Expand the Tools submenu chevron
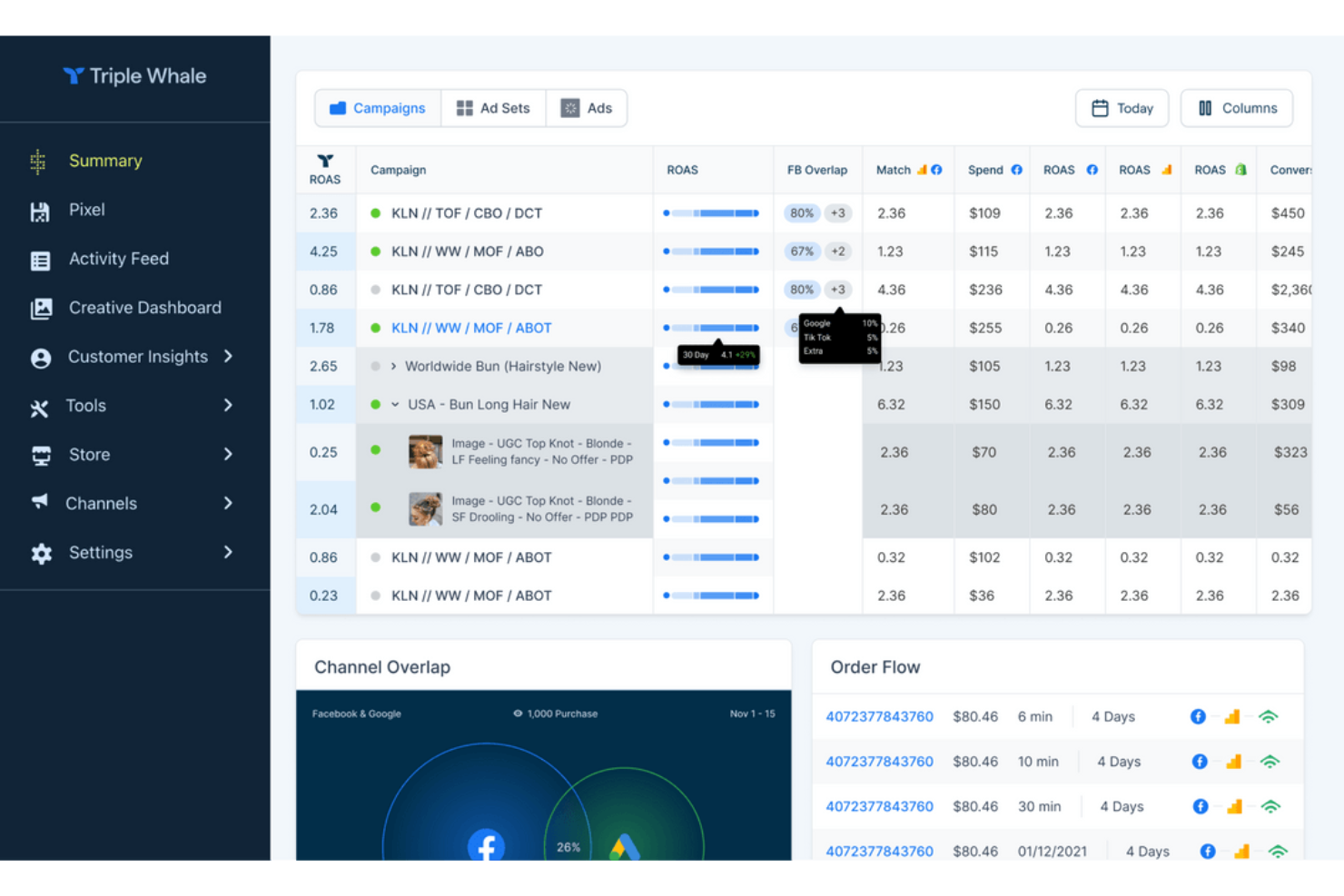The image size is (1344, 896). click(x=228, y=405)
